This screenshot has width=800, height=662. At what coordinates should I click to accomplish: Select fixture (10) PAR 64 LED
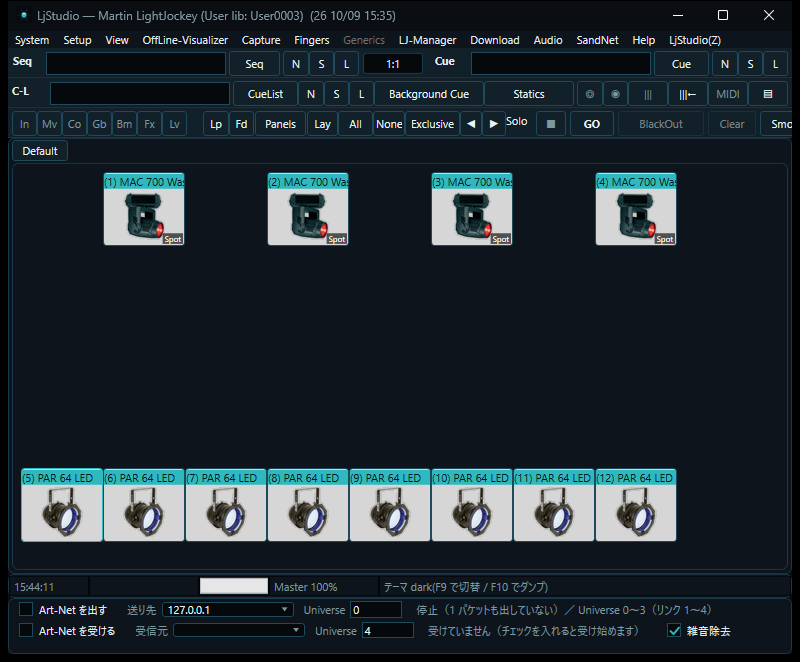coord(472,505)
